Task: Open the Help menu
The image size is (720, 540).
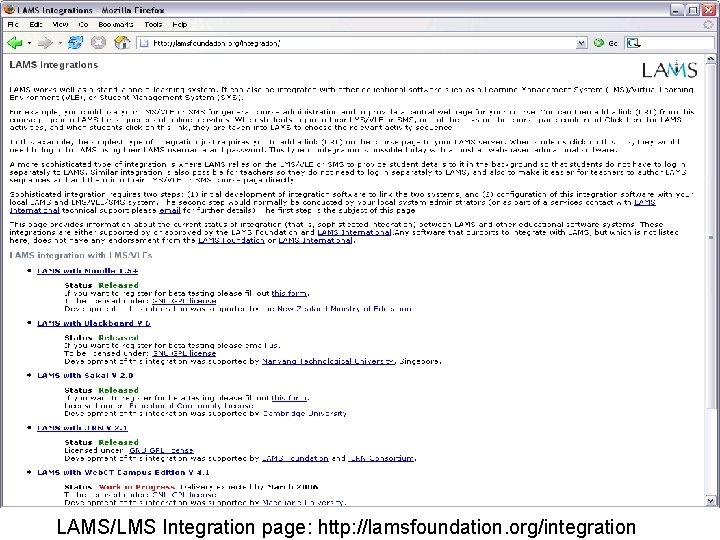Action: [x=180, y=24]
